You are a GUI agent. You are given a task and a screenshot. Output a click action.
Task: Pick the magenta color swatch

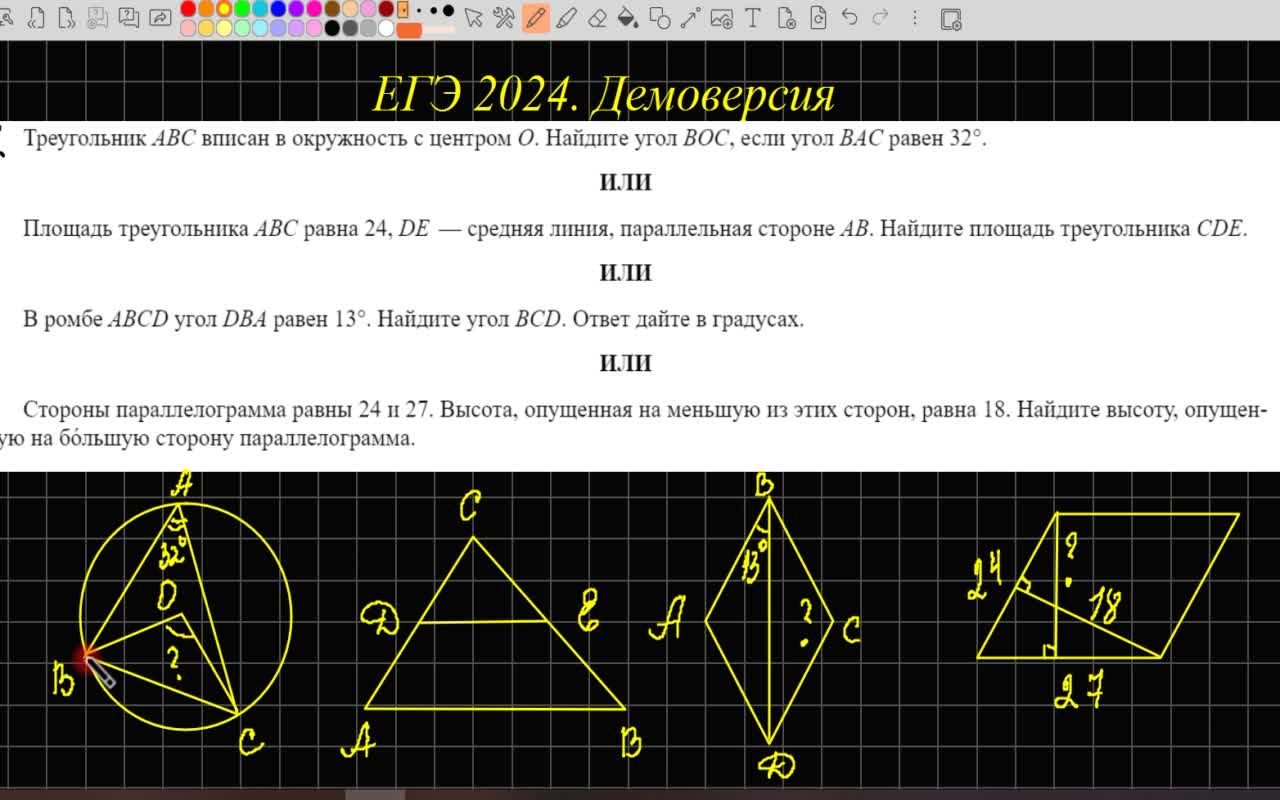coord(314,9)
